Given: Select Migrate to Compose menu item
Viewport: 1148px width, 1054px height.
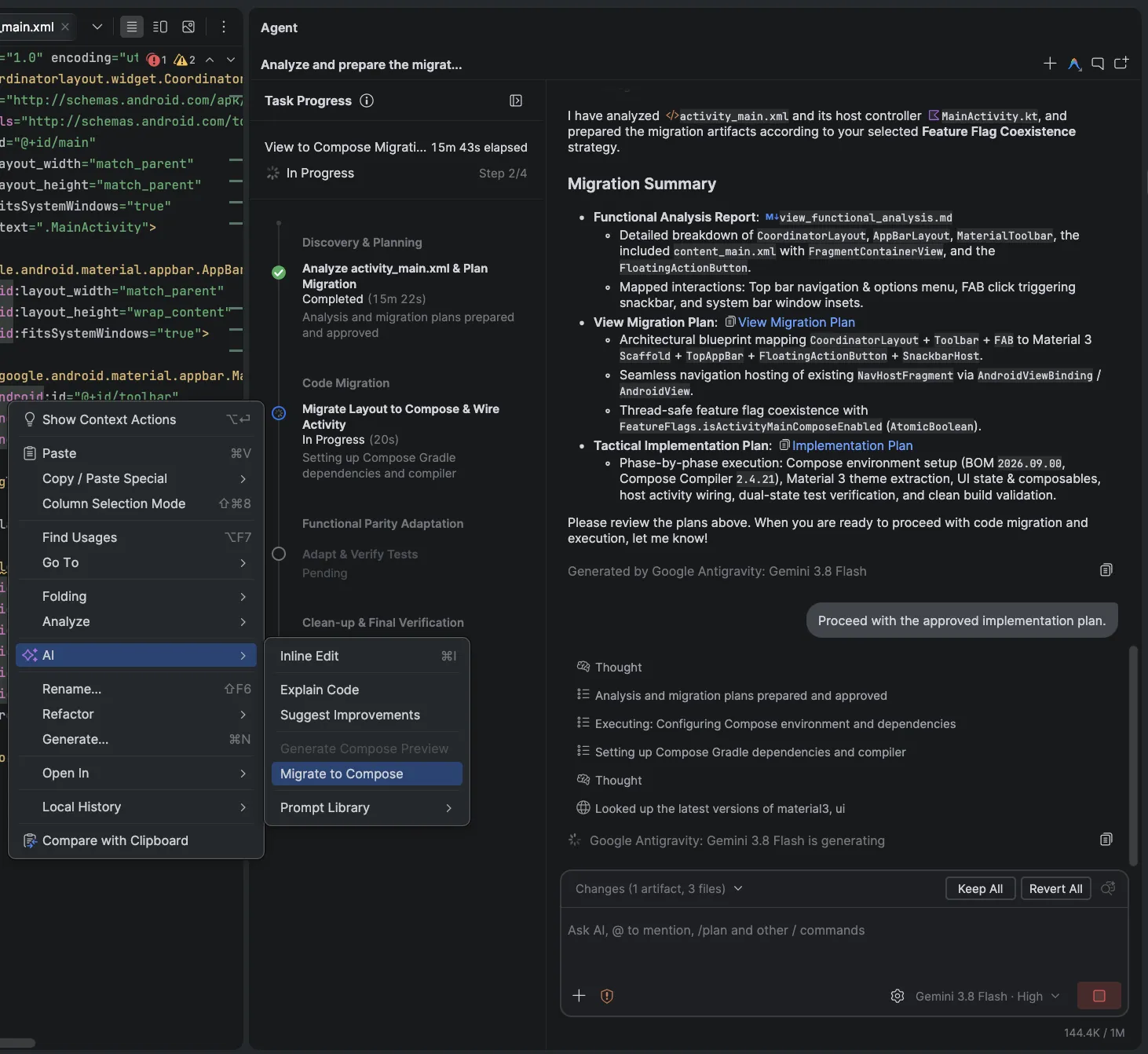Looking at the screenshot, I should pos(367,774).
